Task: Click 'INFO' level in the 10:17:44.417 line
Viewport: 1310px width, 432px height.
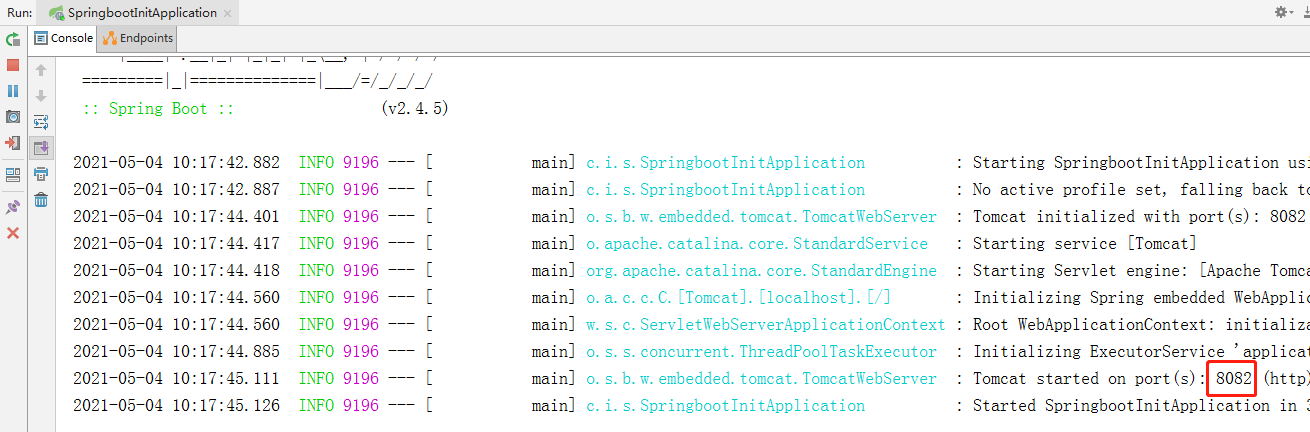Action: click(x=317, y=243)
